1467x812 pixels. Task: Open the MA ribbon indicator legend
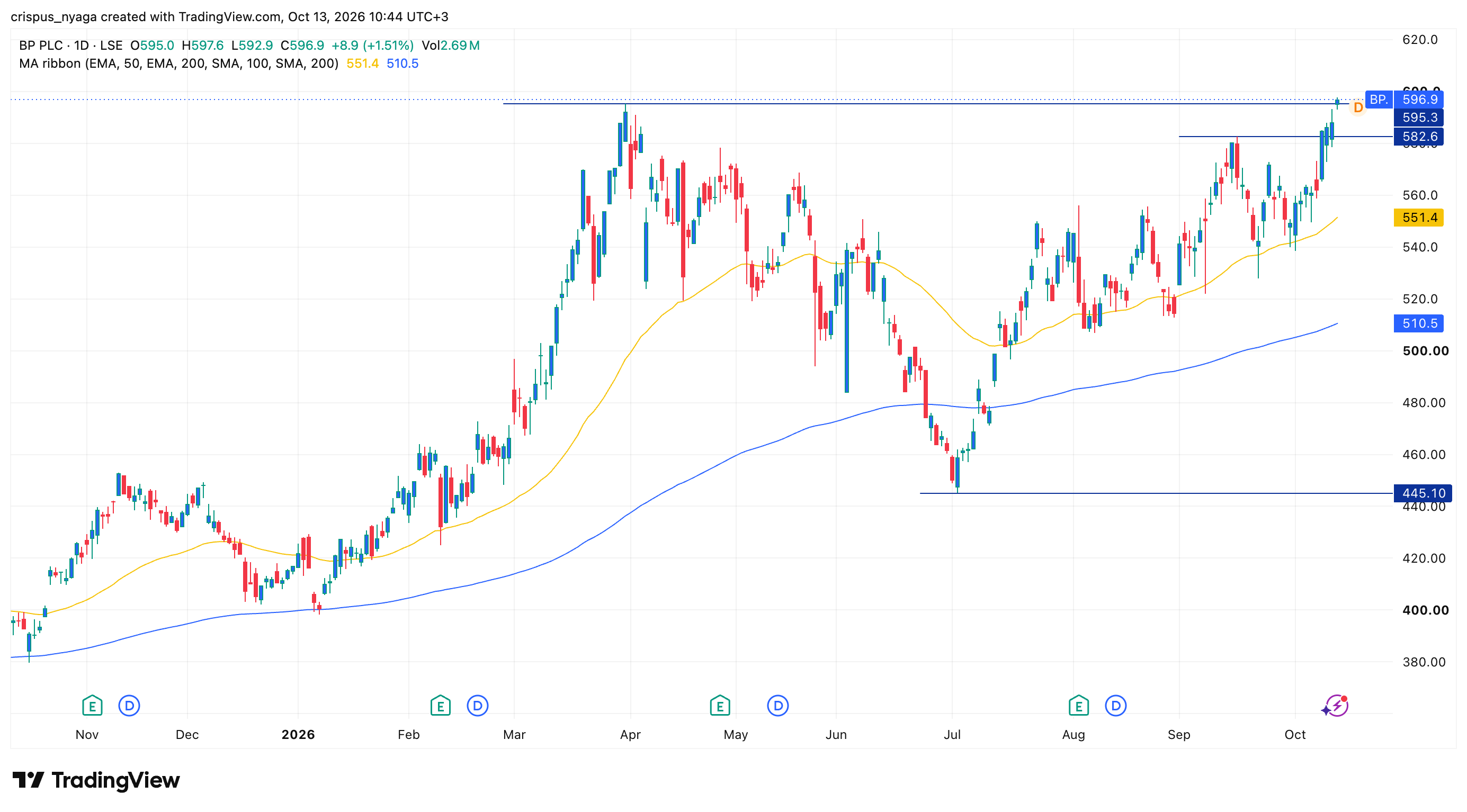click(178, 64)
